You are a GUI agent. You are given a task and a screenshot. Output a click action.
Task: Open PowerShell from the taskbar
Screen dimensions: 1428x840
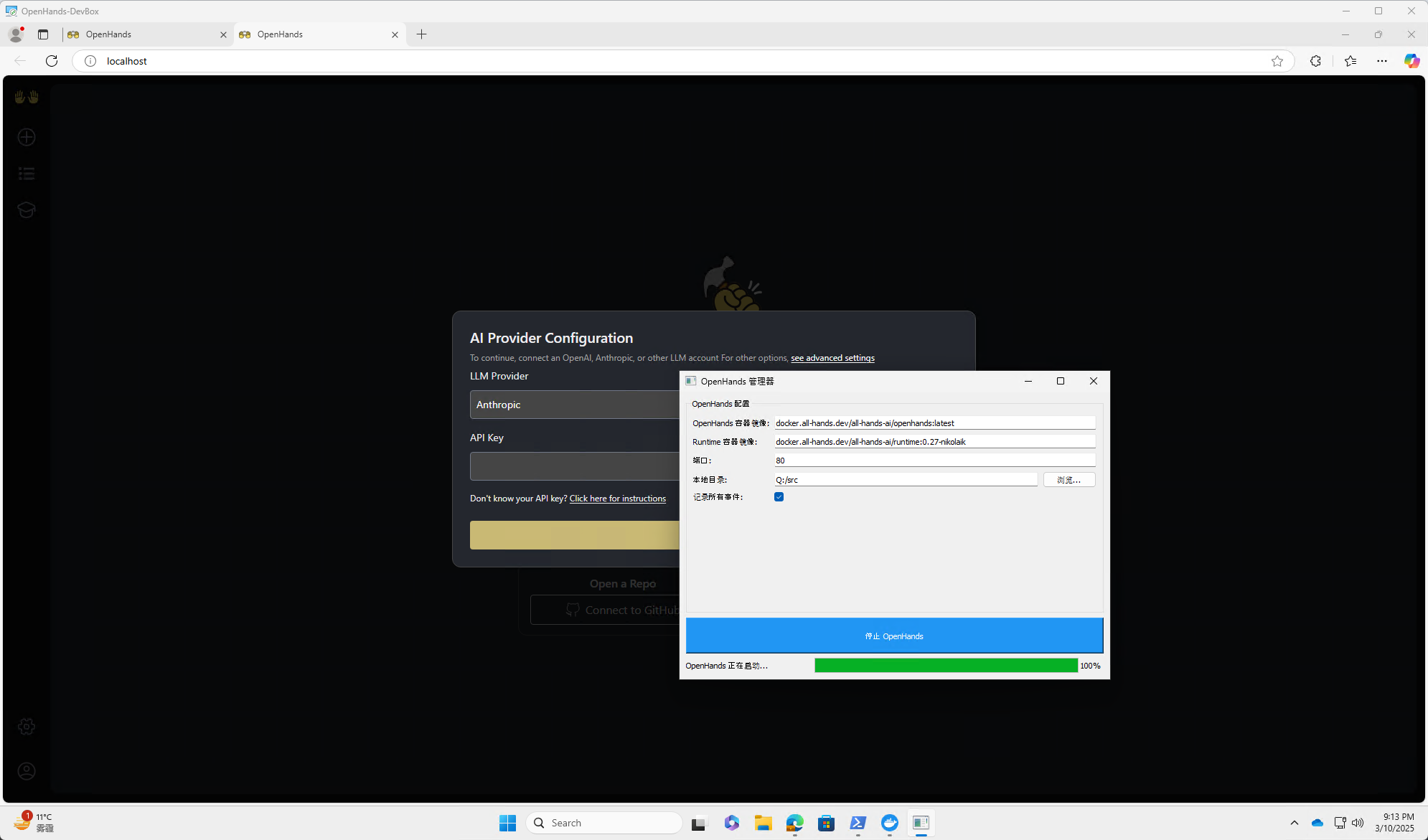(x=858, y=823)
